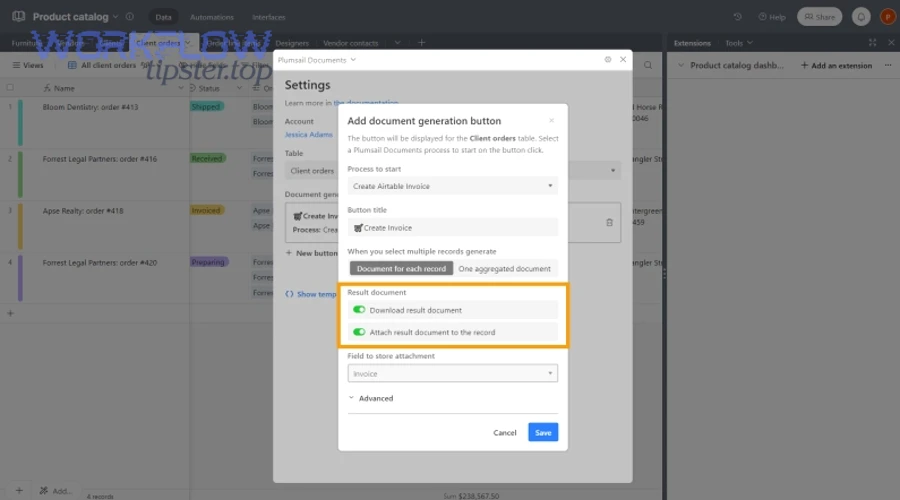Click the Preparing status tag
Image resolution: width=900 pixels, height=500 pixels.
(209, 262)
